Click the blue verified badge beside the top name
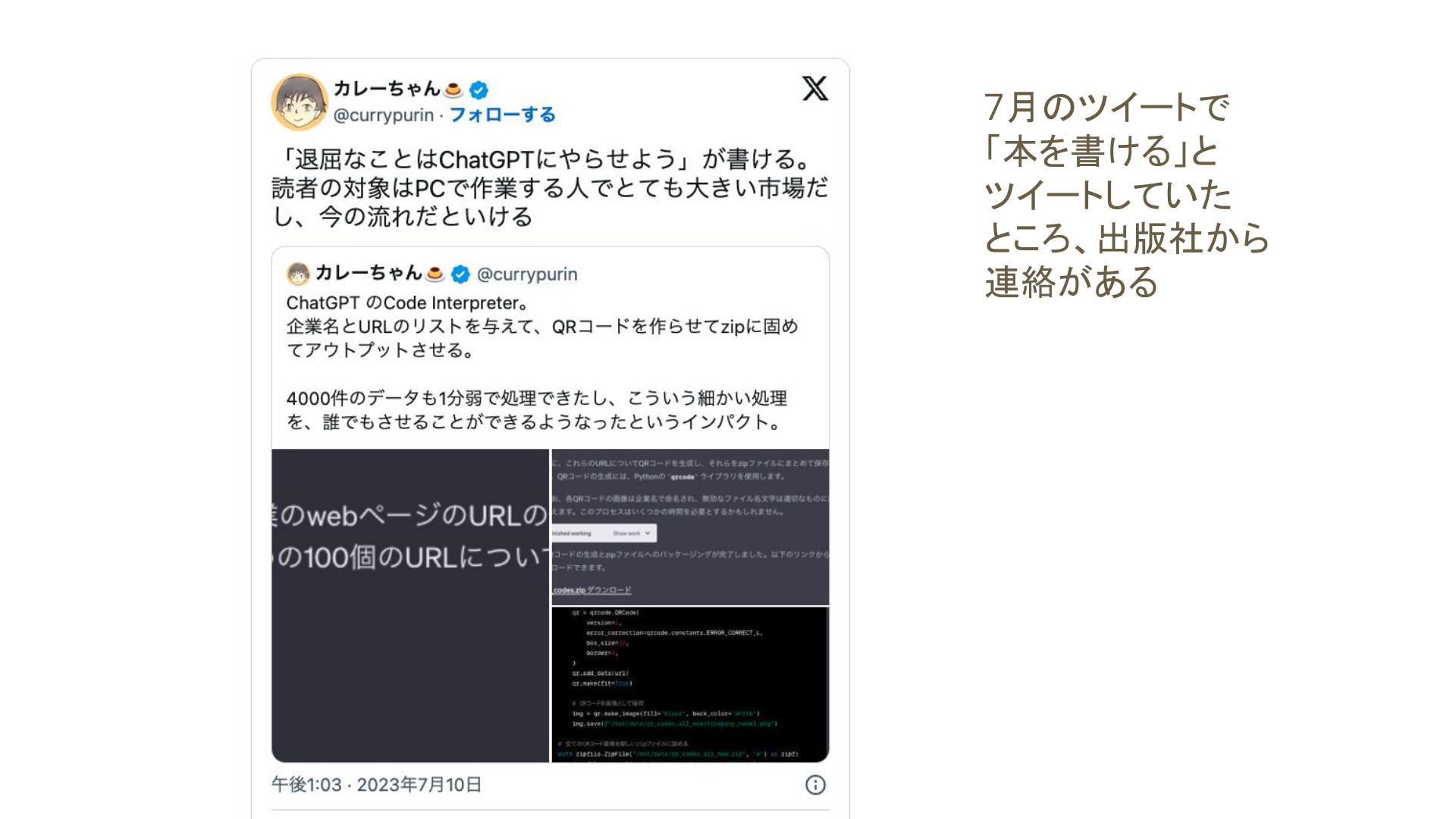Screen dimensions: 1456x819 click(479, 89)
